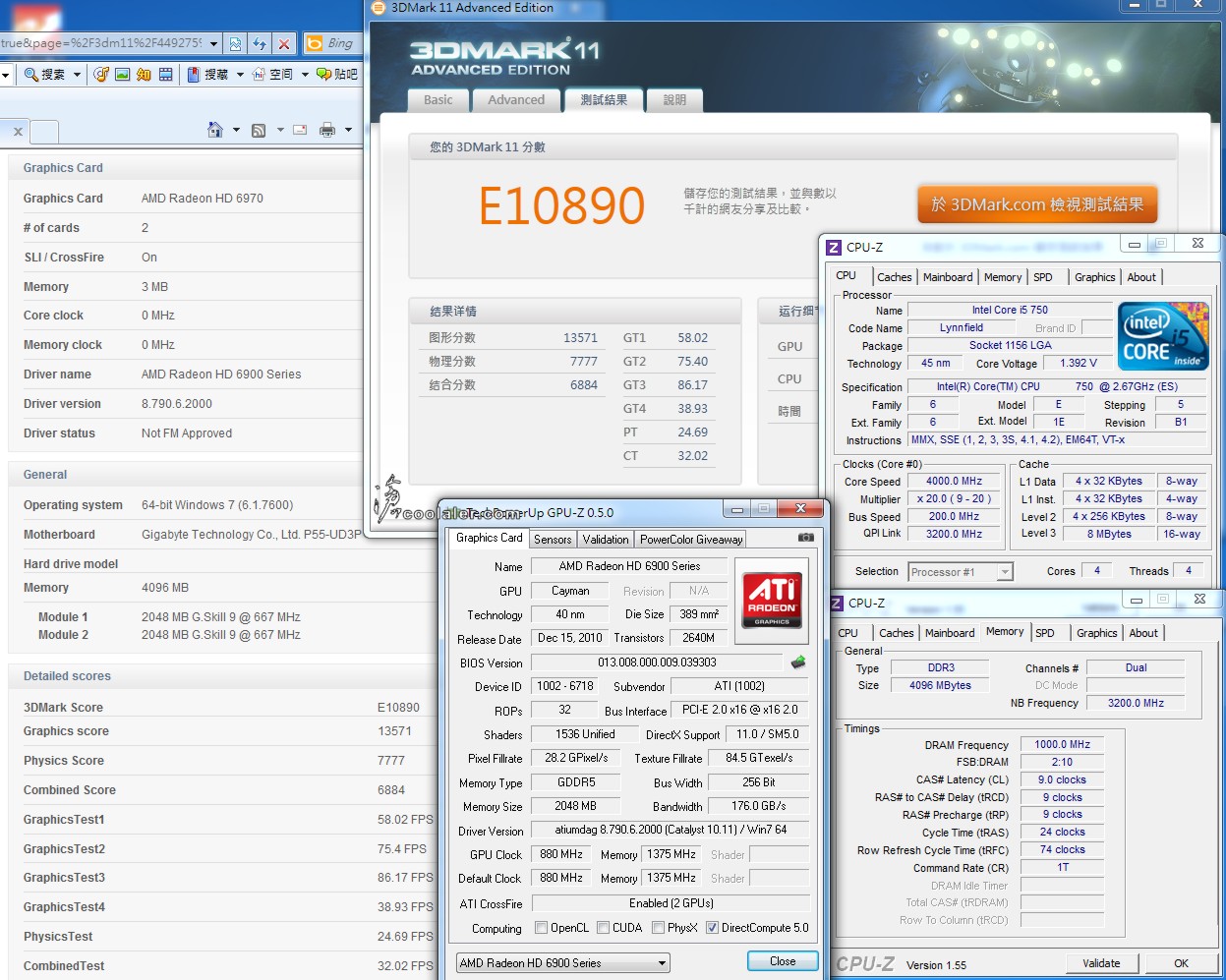Click the GPU-Z BIOS save chip icon
Image resolution: width=1226 pixels, height=980 pixels.
tap(798, 663)
